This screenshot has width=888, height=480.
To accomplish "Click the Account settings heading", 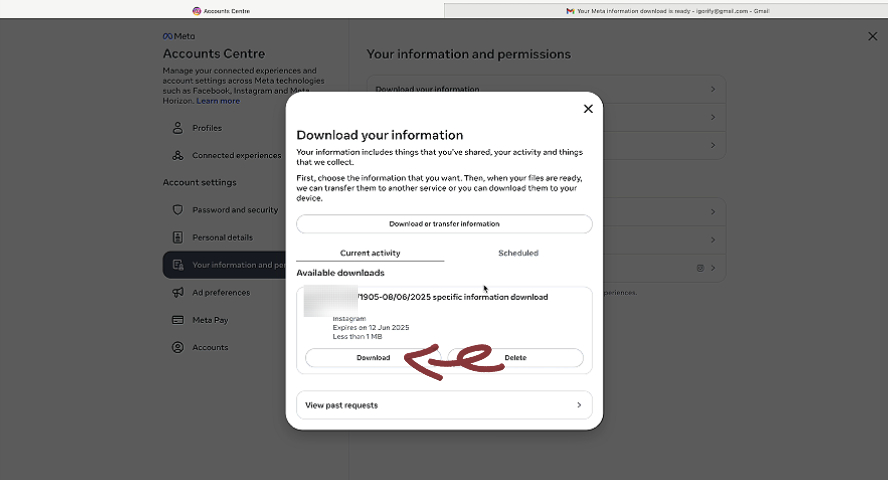I will tap(199, 182).
